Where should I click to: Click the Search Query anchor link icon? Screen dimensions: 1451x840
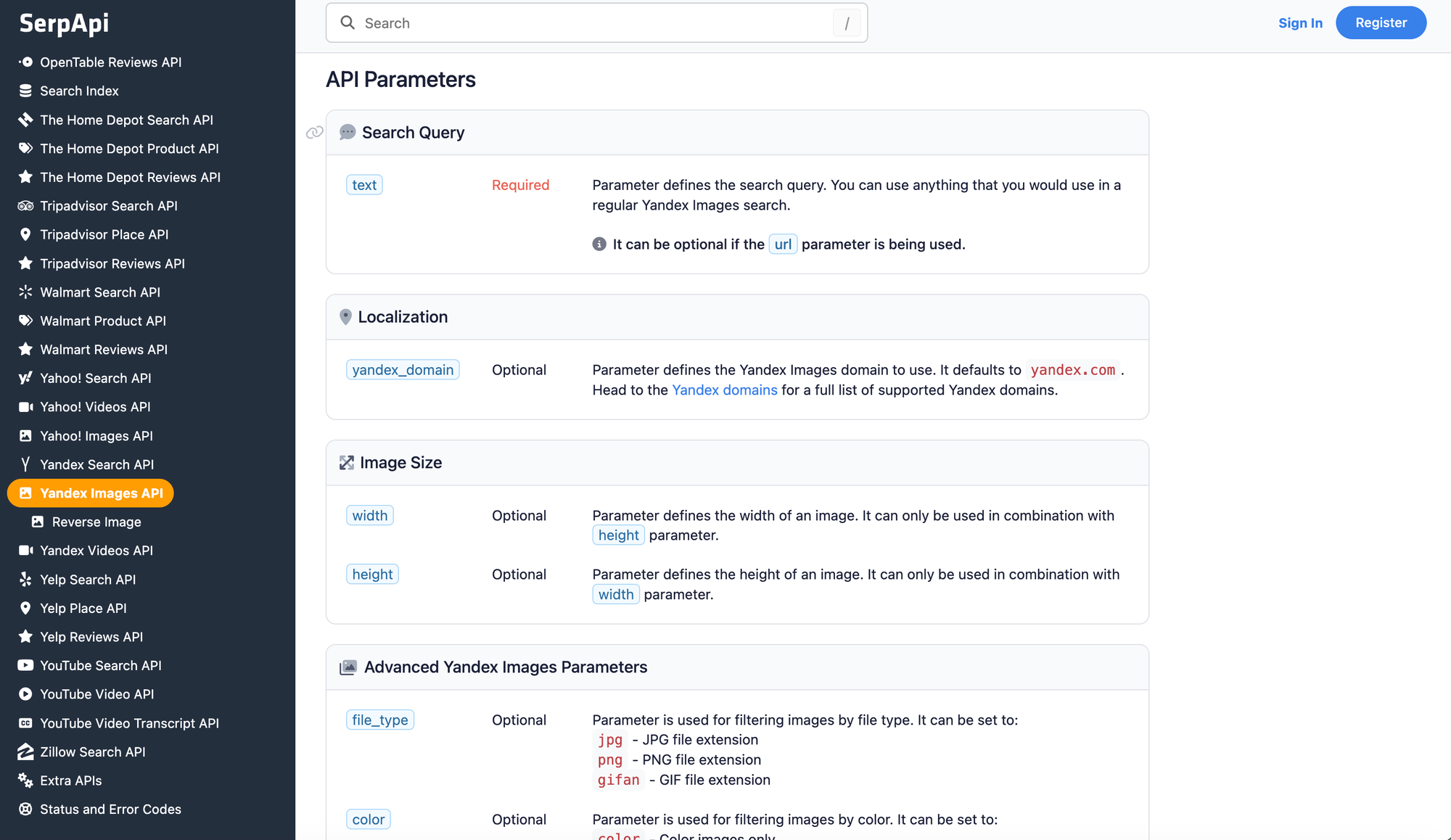click(x=314, y=132)
